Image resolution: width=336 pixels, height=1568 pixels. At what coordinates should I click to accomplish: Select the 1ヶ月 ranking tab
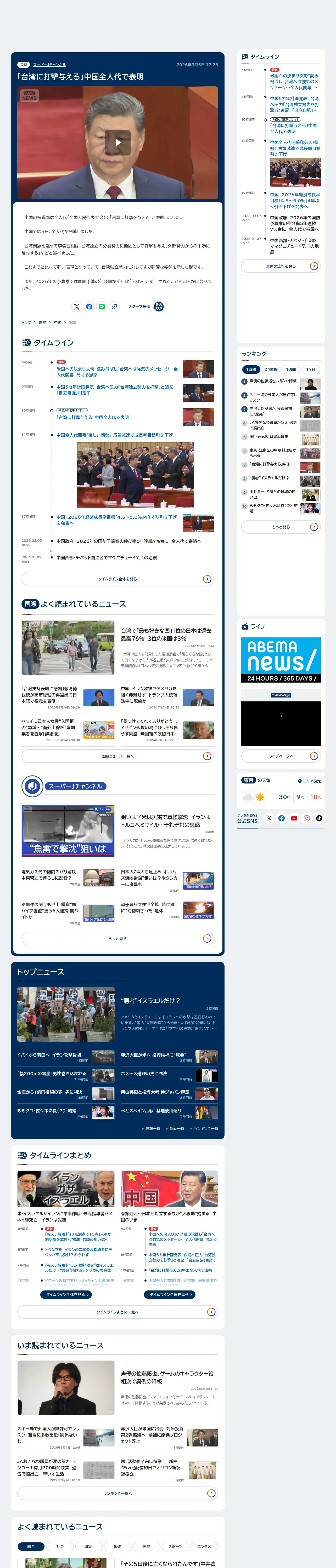[311, 370]
